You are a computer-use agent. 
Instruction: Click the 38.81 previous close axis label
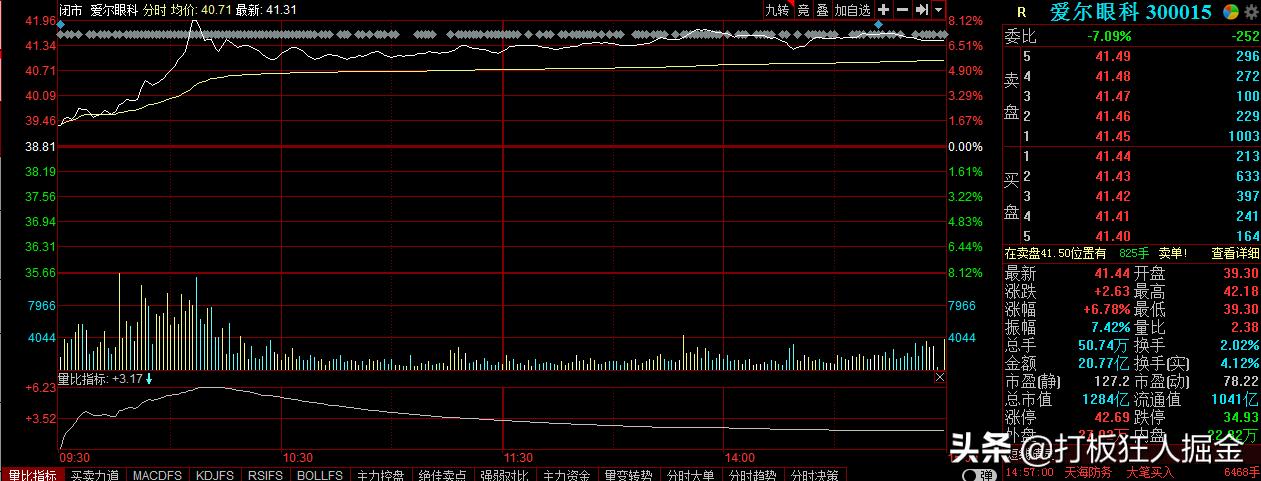tap(42, 146)
